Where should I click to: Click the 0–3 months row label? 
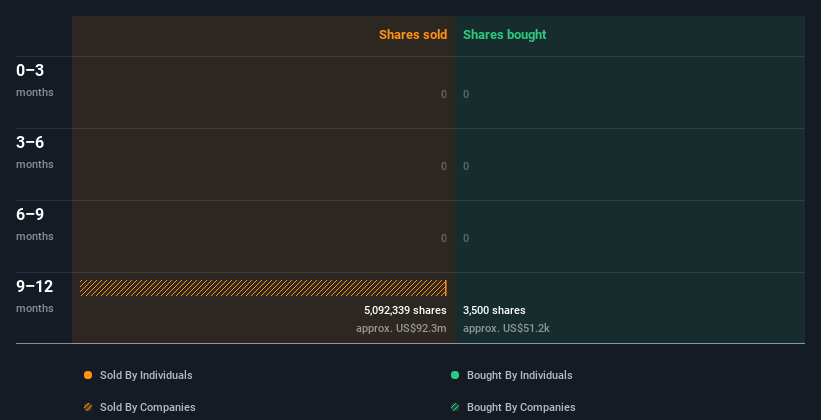[35, 80]
